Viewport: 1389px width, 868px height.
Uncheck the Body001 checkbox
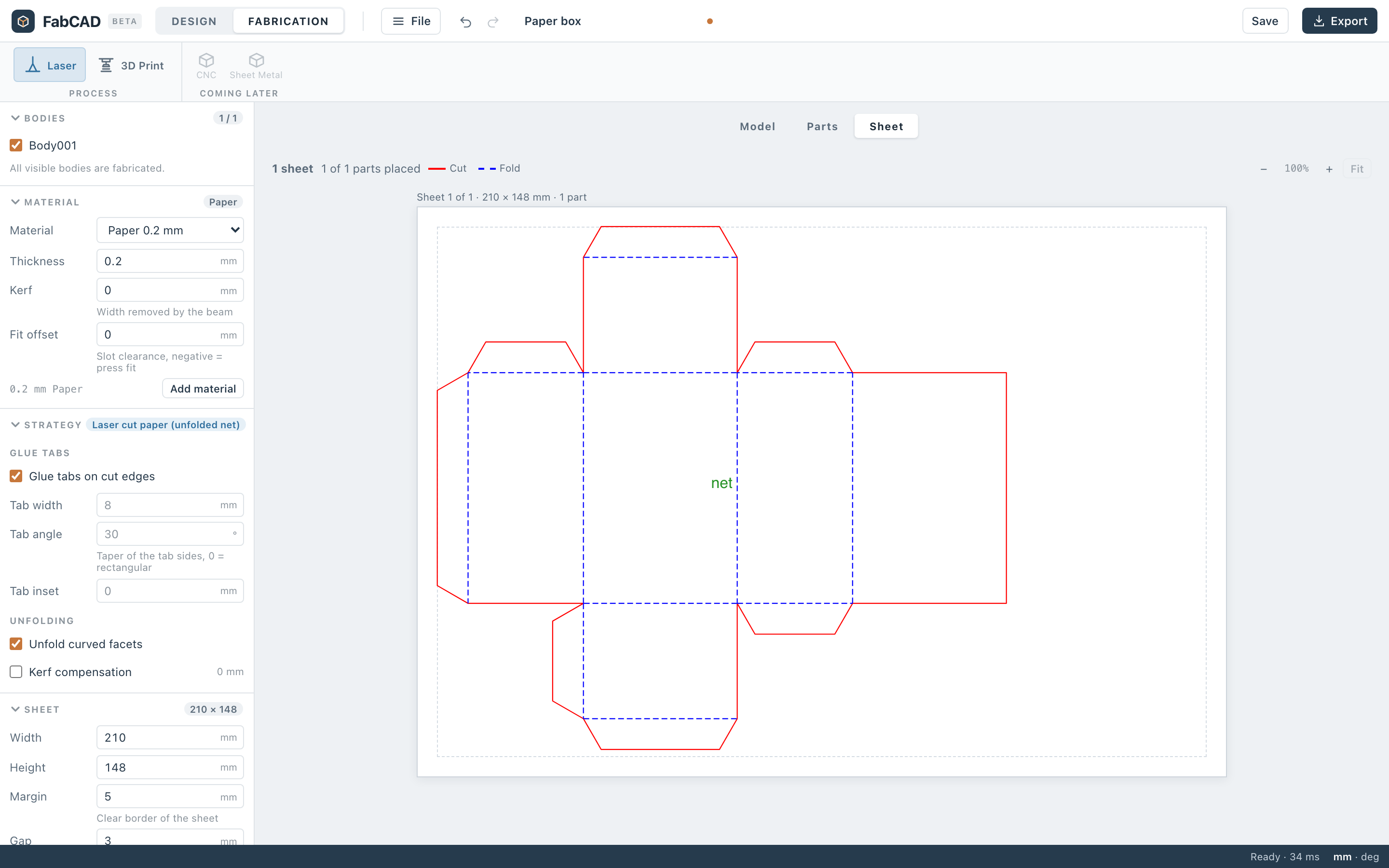[16, 145]
